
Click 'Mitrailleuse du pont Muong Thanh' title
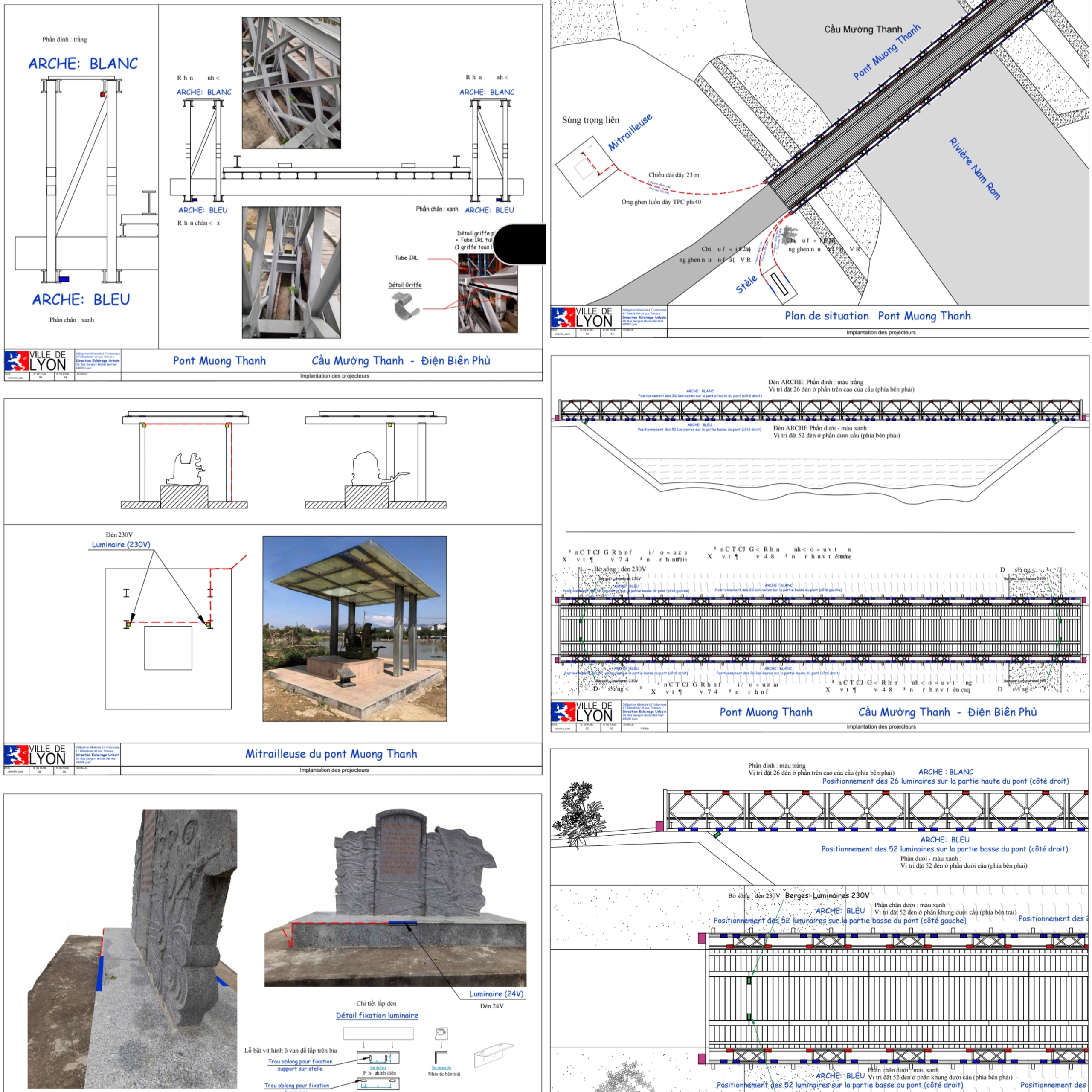331,753
